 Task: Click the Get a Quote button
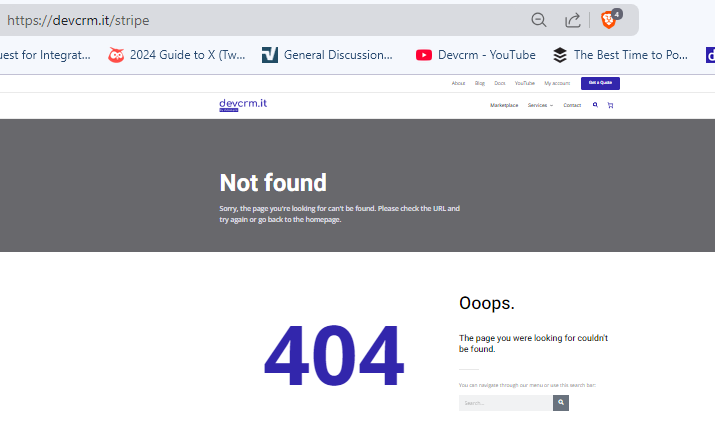point(600,83)
